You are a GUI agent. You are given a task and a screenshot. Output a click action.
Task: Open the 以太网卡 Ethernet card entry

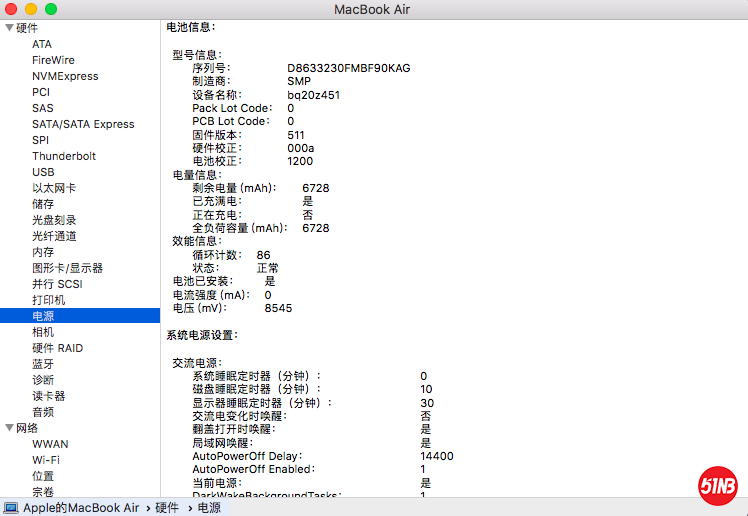(54, 188)
